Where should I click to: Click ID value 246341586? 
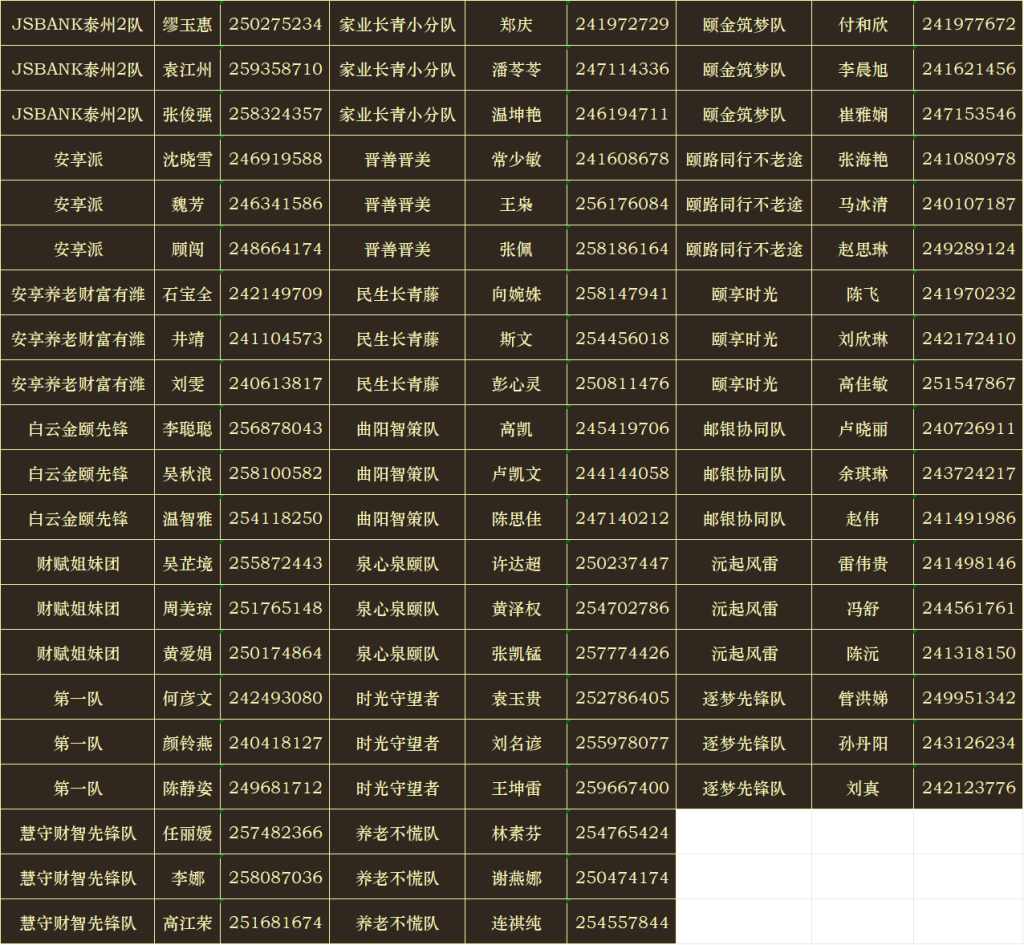click(x=275, y=204)
